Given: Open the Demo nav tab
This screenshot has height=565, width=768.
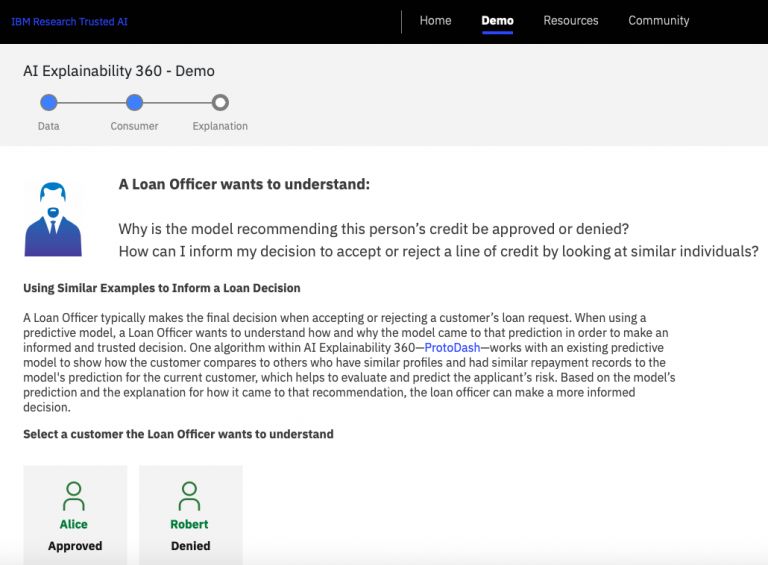Looking at the screenshot, I should tap(497, 21).
